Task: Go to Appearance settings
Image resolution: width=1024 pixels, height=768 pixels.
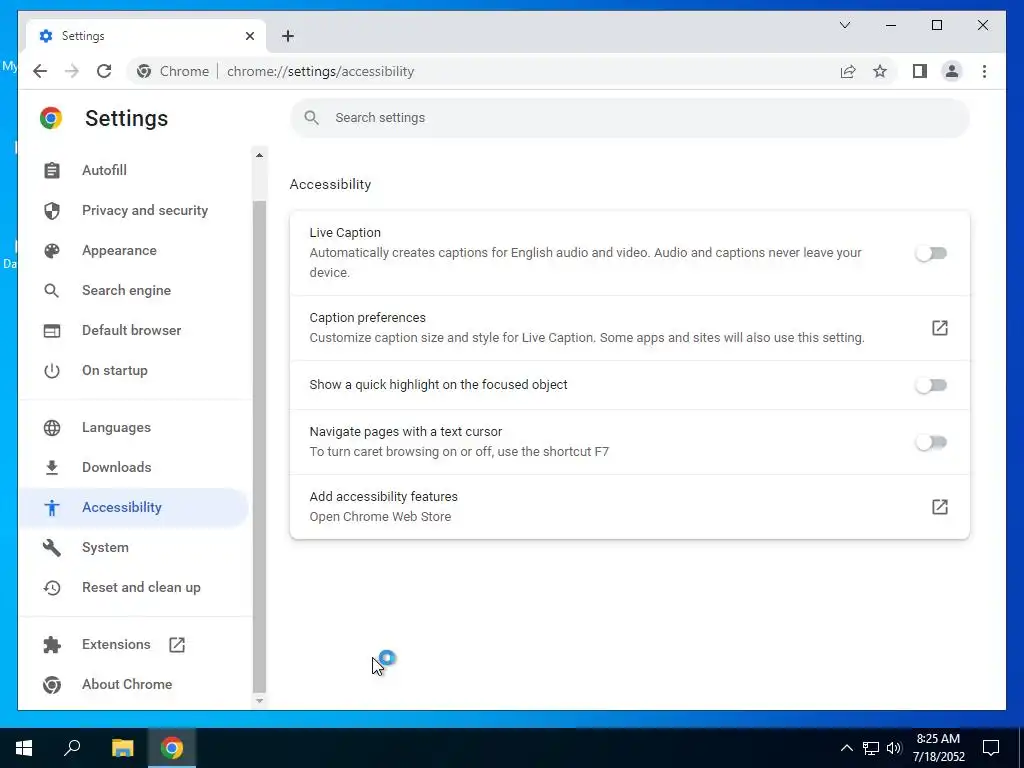Action: (135, 251)
